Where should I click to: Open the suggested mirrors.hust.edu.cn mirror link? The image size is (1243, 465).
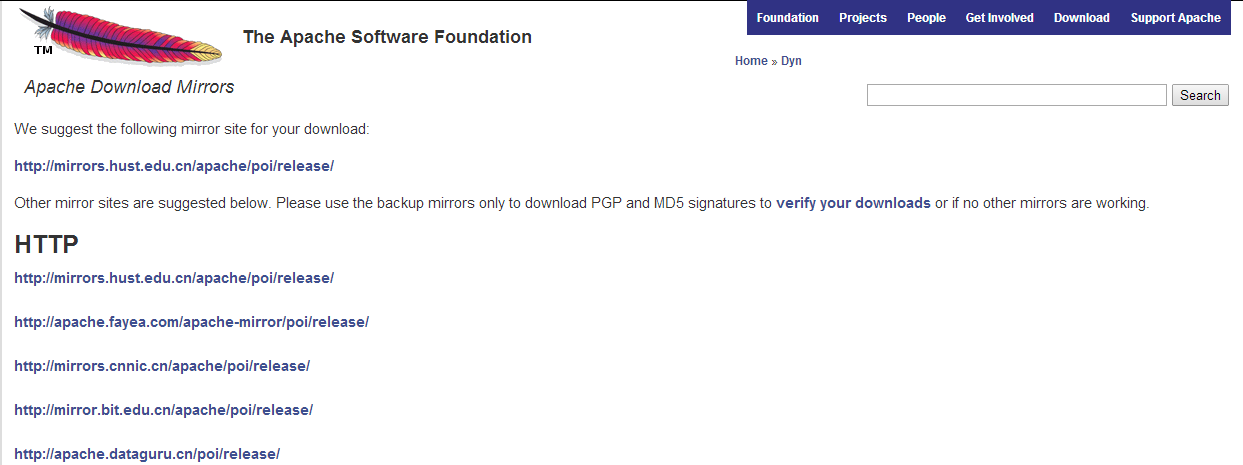tap(174, 166)
